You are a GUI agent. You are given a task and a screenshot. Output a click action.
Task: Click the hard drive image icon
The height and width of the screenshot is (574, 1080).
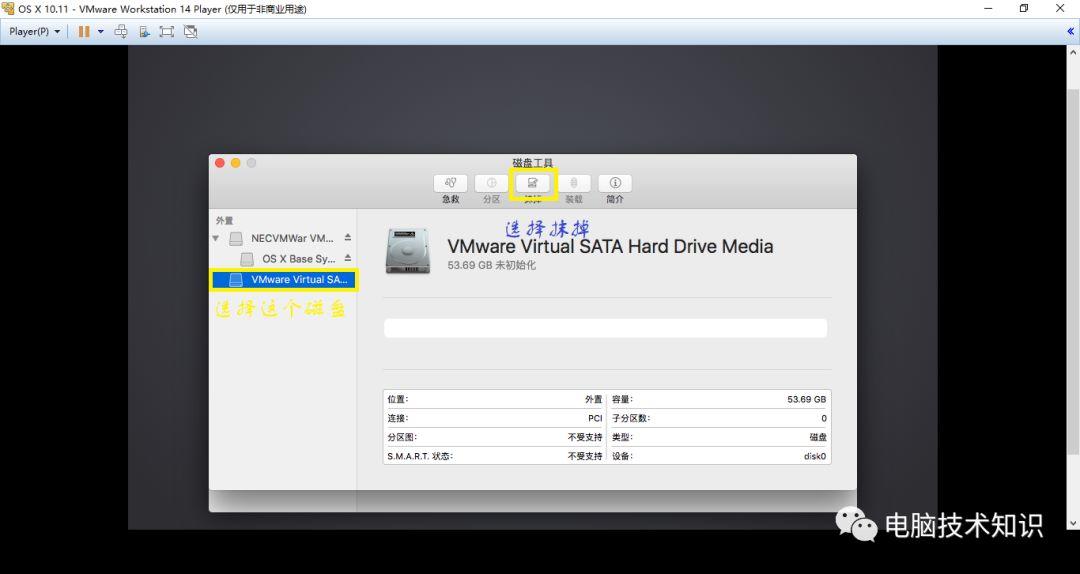[408, 252]
